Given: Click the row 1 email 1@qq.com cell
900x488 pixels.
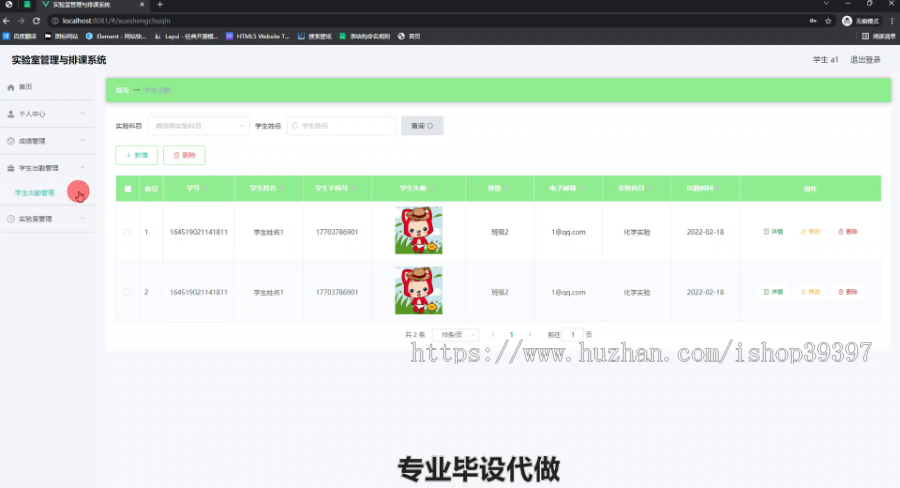Looking at the screenshot, I should tap(568, 232).
